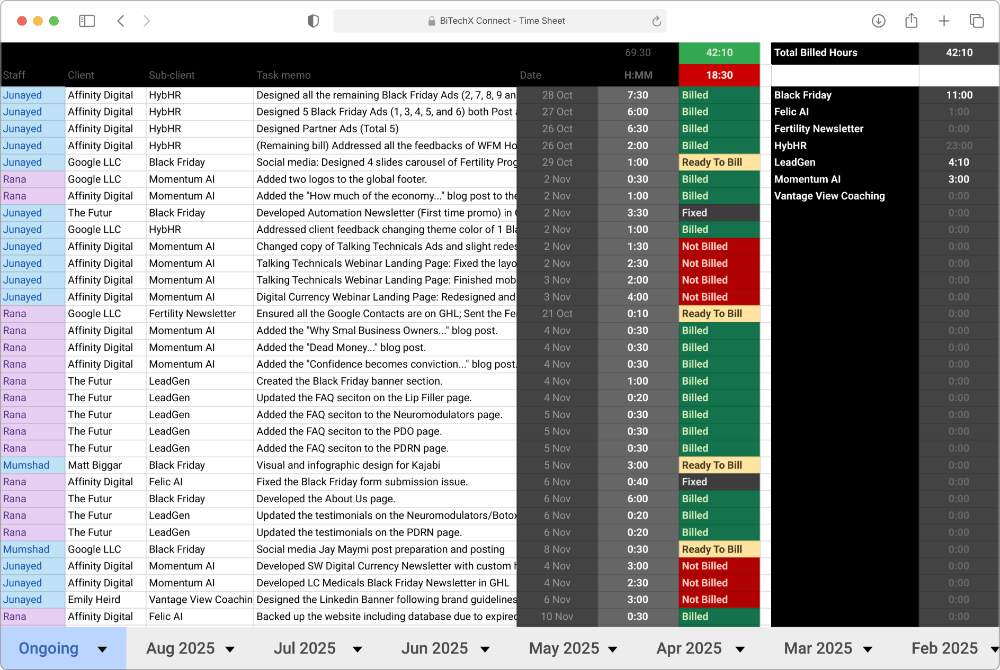Click the red 18:30 total cell
Viewport: 1000px width, 670px height.
[x=718, y=74]
